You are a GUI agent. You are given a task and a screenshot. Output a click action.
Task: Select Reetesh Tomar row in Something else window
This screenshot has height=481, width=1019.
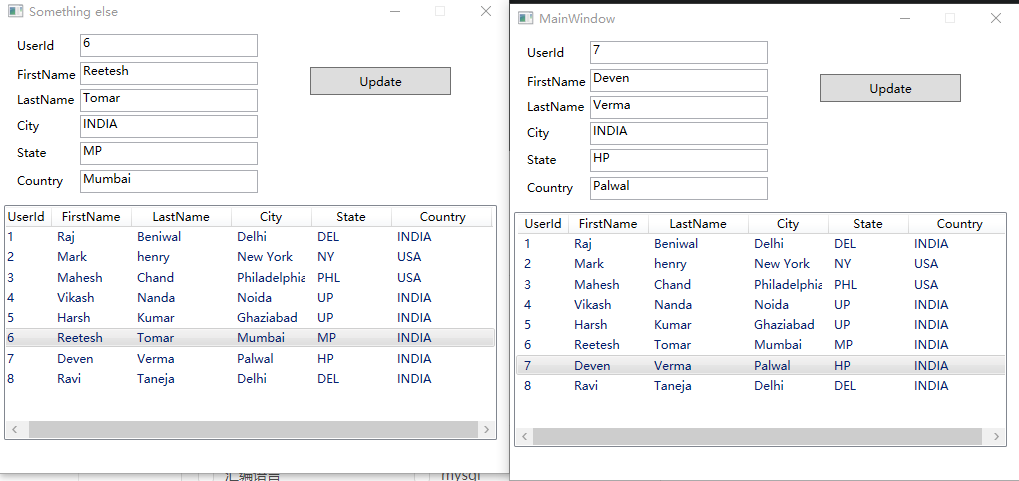250,338
